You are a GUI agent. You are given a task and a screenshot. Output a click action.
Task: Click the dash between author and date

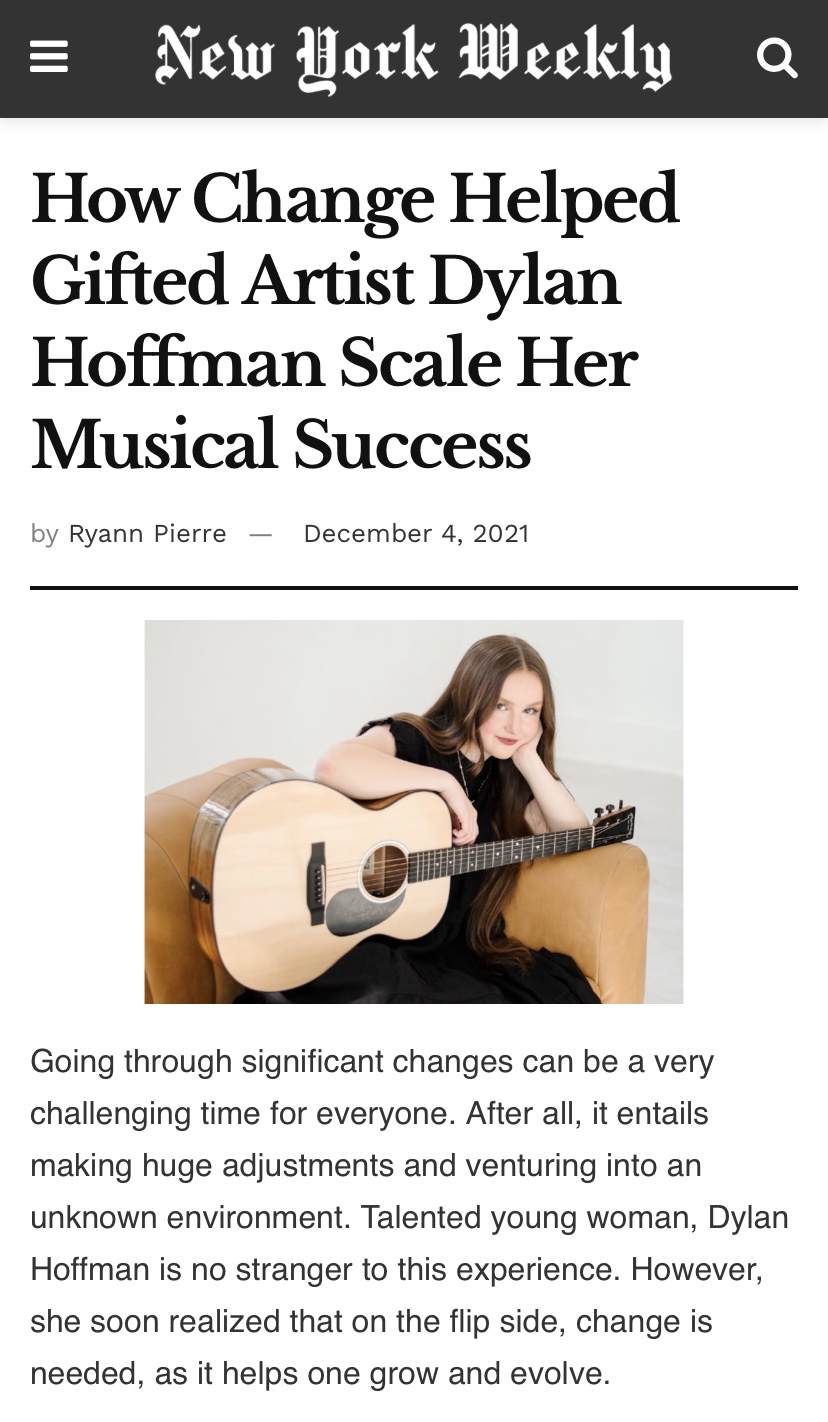261,534
